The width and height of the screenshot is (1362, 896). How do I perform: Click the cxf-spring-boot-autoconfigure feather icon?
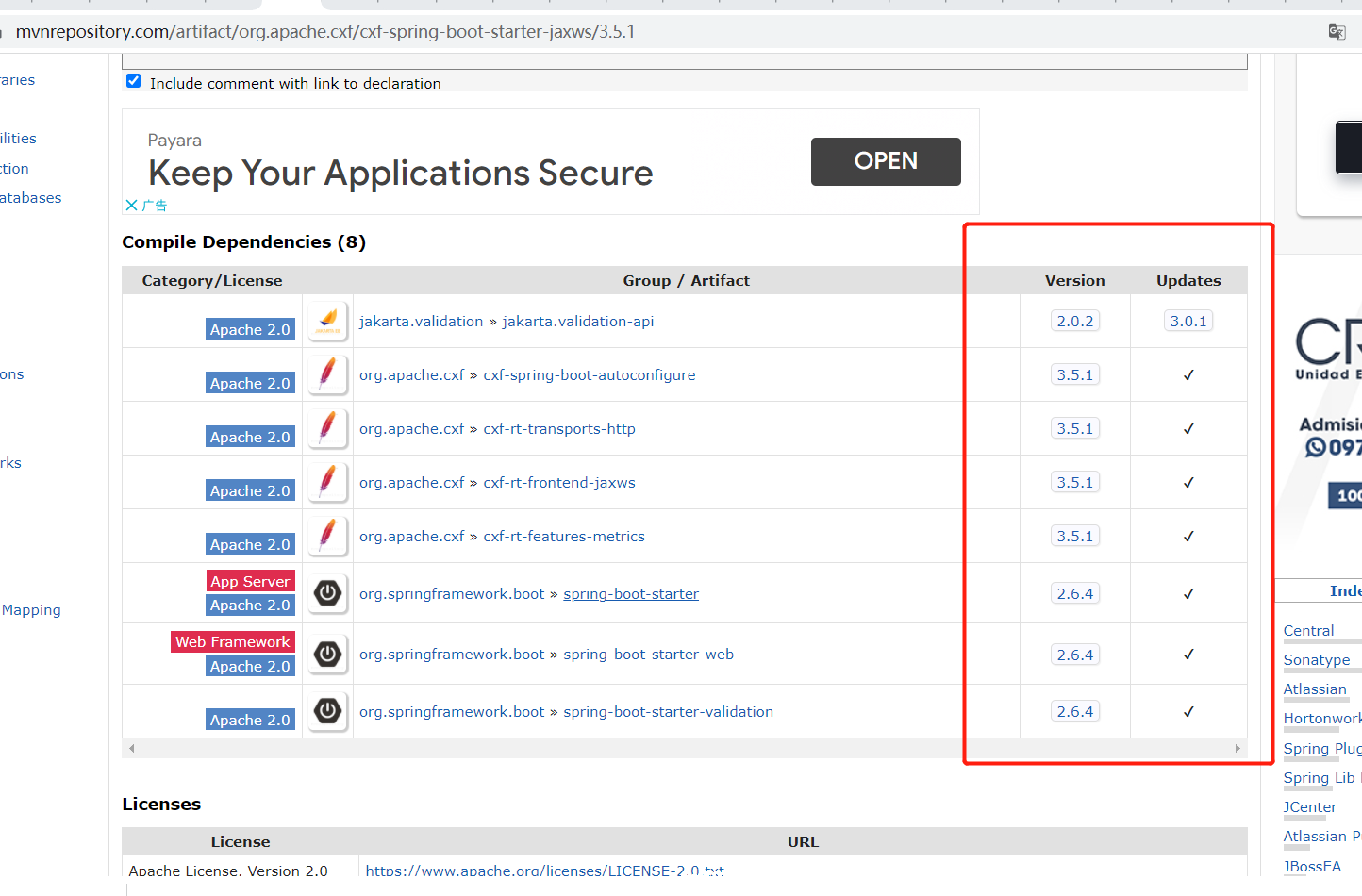click(x=327, y=374)
